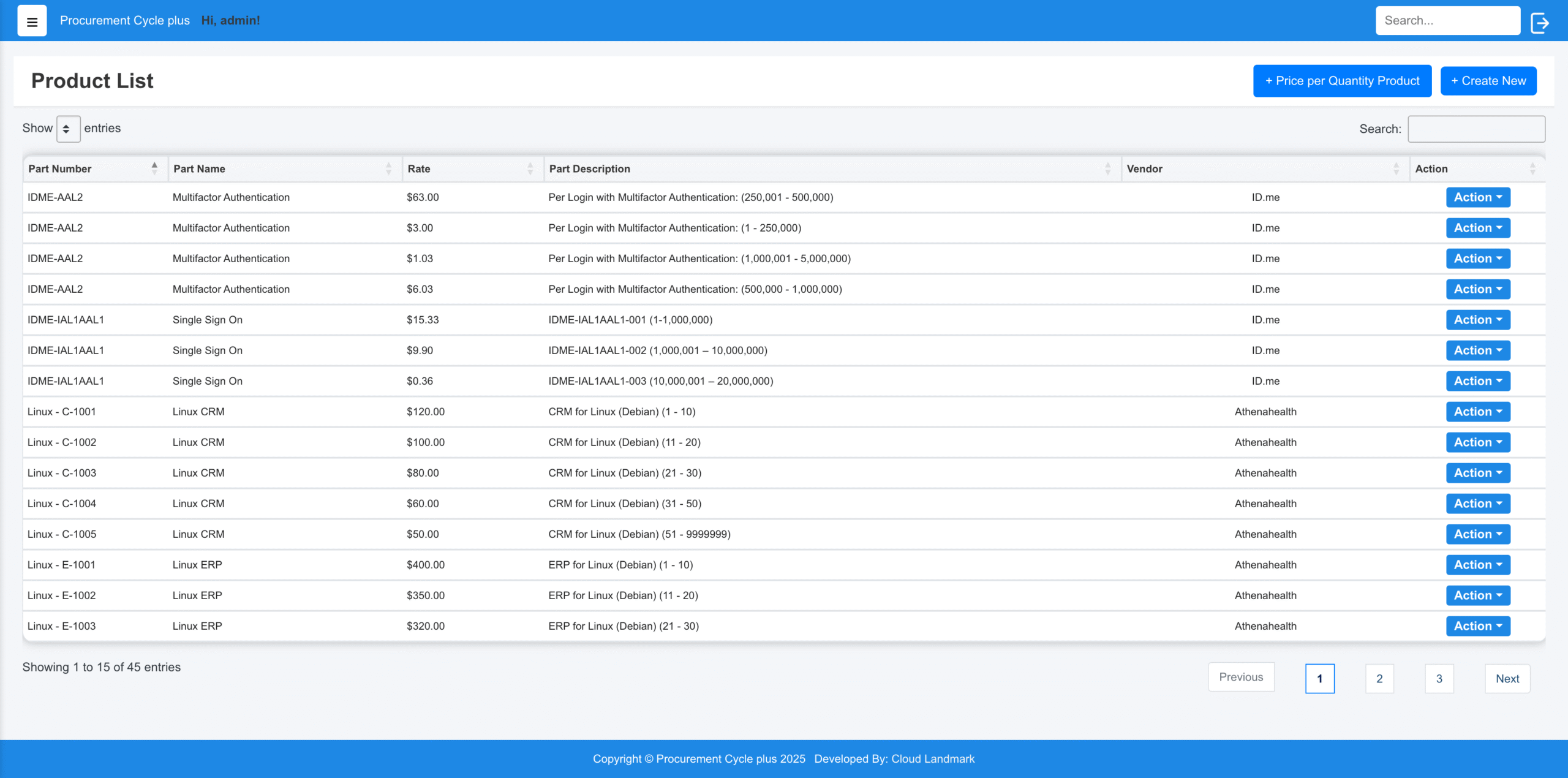The height and width of the screenshot is (778, 1568).
Task: Click Next to view more entries
Action: (1507, 678)
